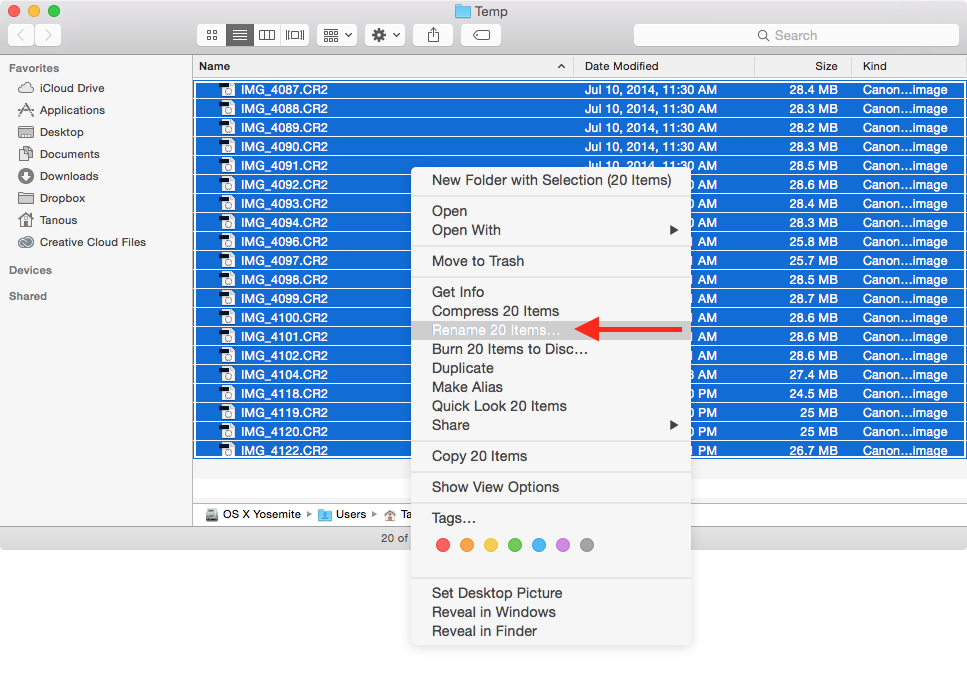Select file IMG_4090.CR2

click(580, 147)
